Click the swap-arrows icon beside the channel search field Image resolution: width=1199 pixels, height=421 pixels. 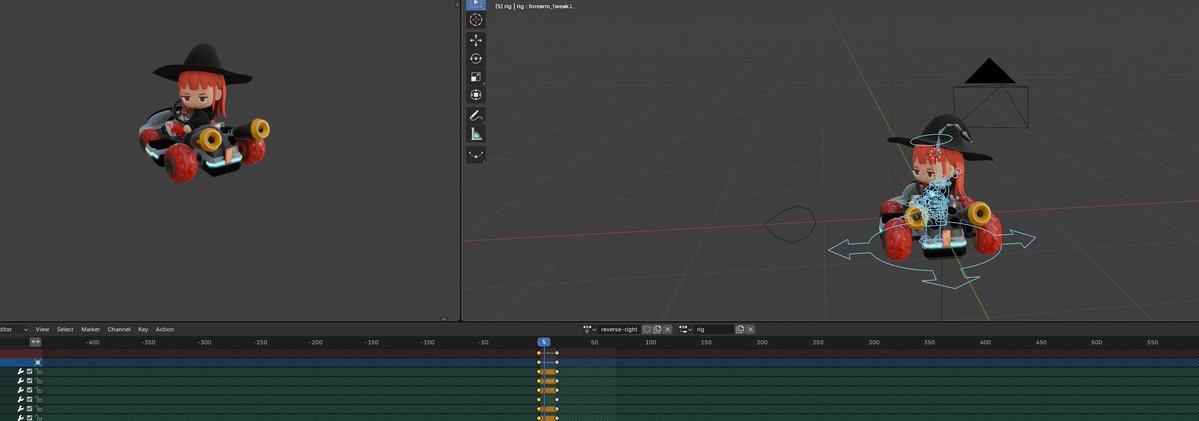point(35,342)
